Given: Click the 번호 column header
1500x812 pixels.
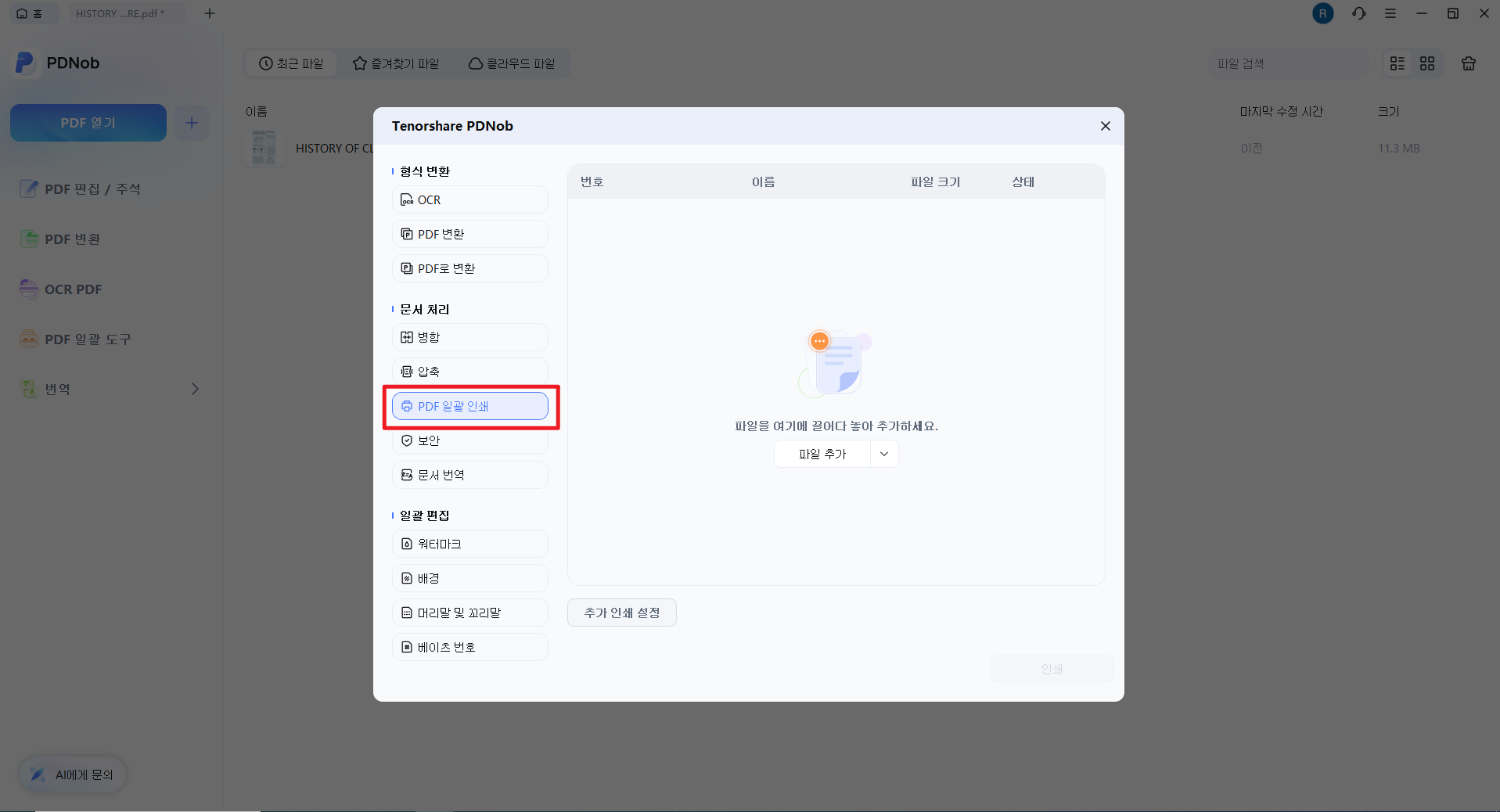Looking at the screenshot, I should pyautogui.click(x=592, y=181).
